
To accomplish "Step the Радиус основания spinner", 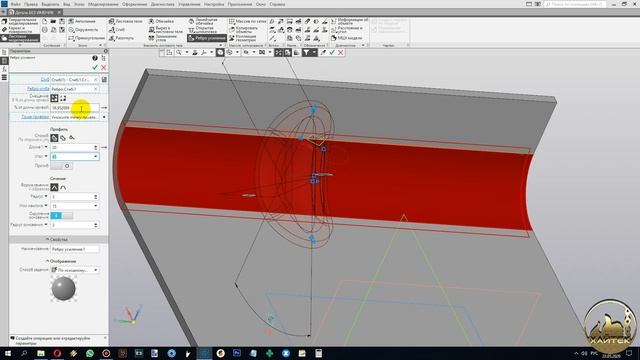I will pos(96,225).
